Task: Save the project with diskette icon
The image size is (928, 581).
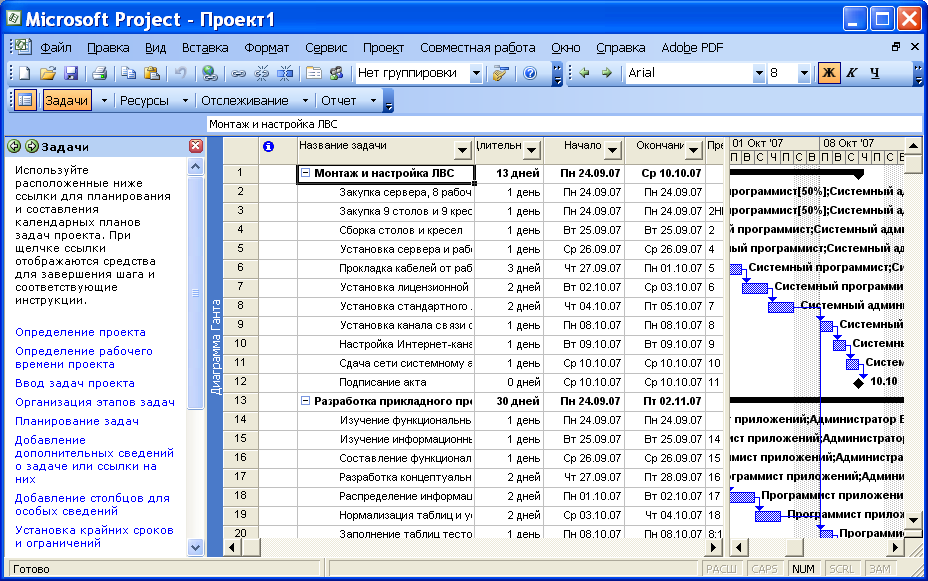Action: click(70, 73)
